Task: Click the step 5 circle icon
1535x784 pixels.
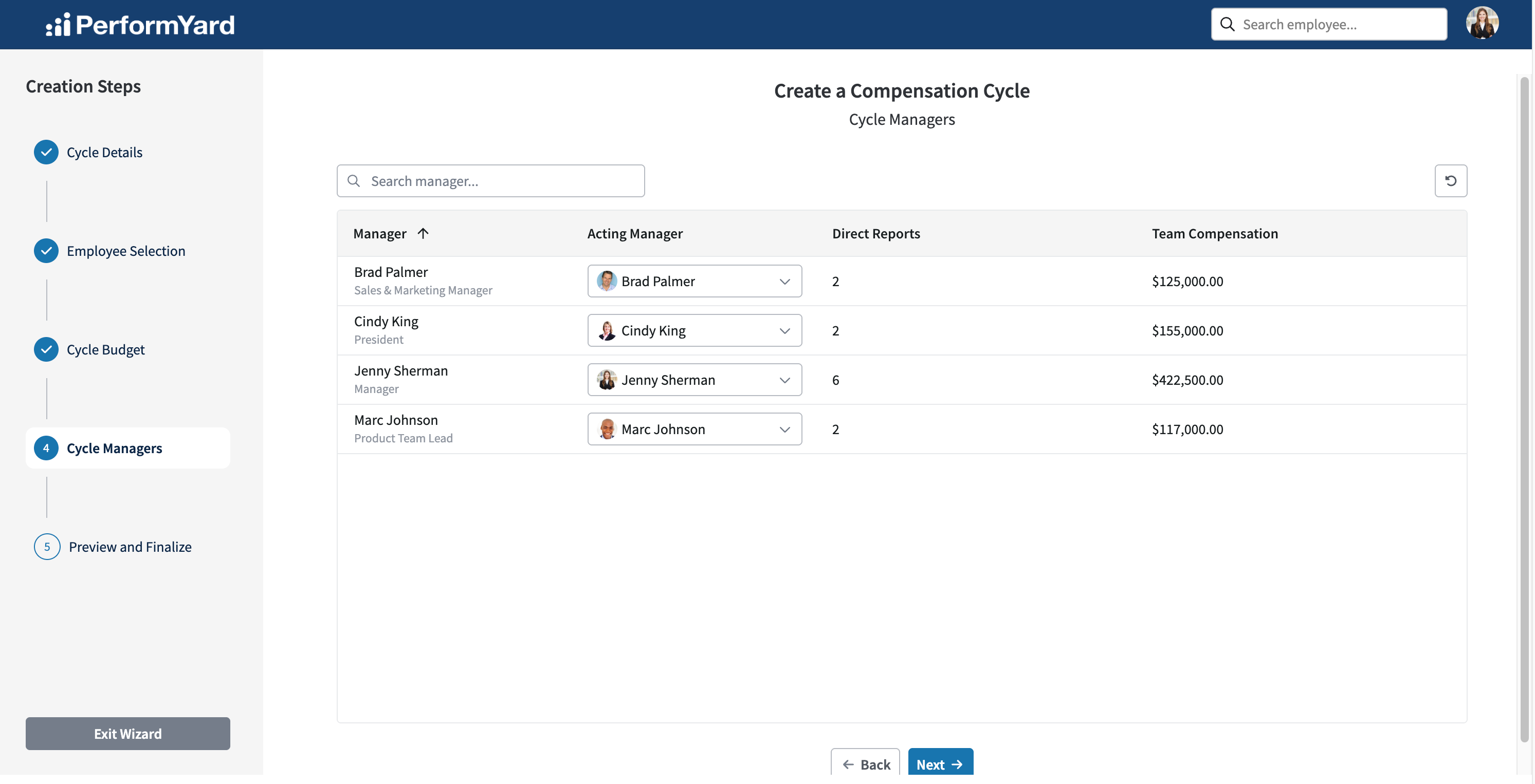Action: pos(47,546)
